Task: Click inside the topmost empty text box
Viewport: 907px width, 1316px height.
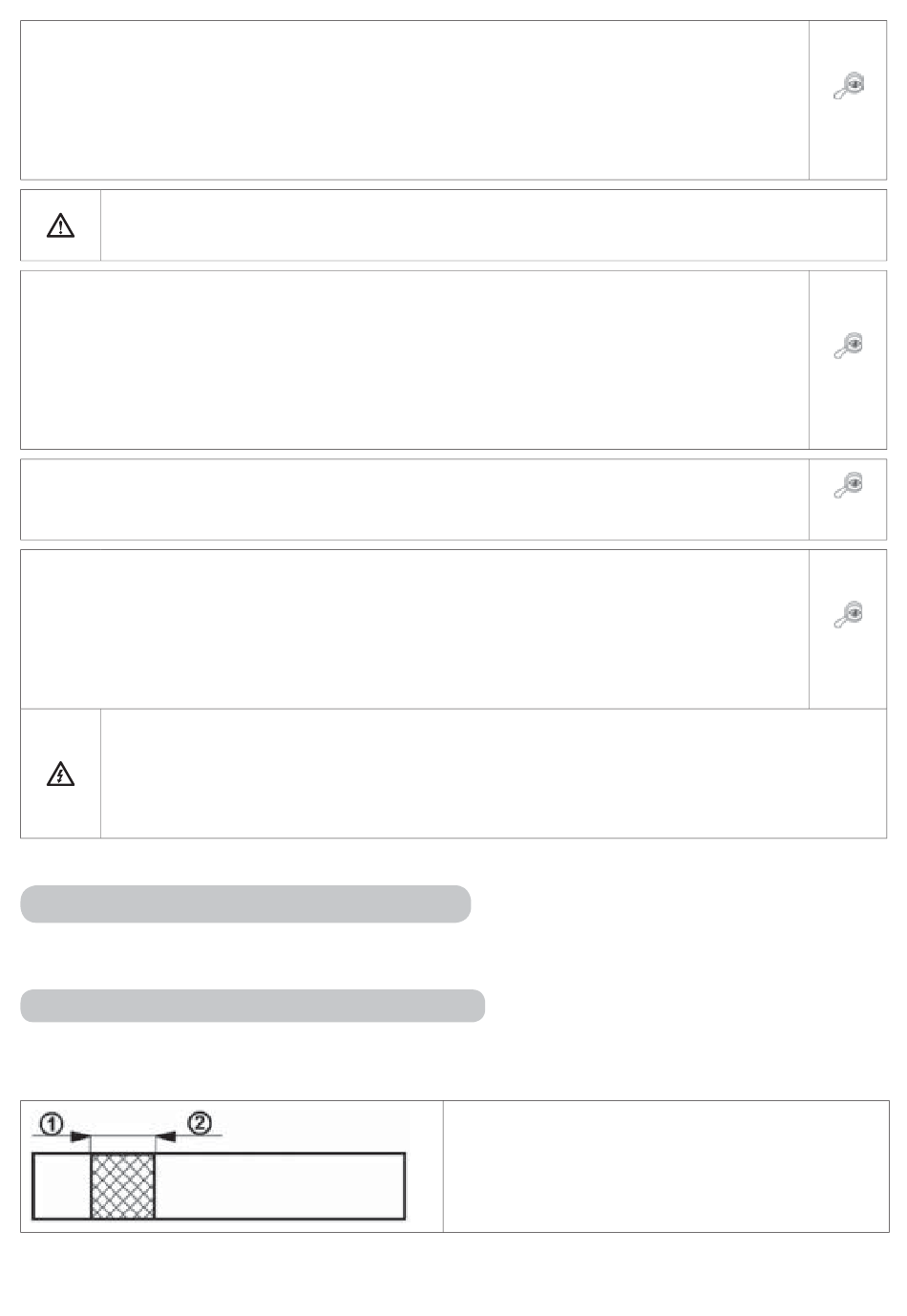Action: pyautogui.click(x=414, y=100)
